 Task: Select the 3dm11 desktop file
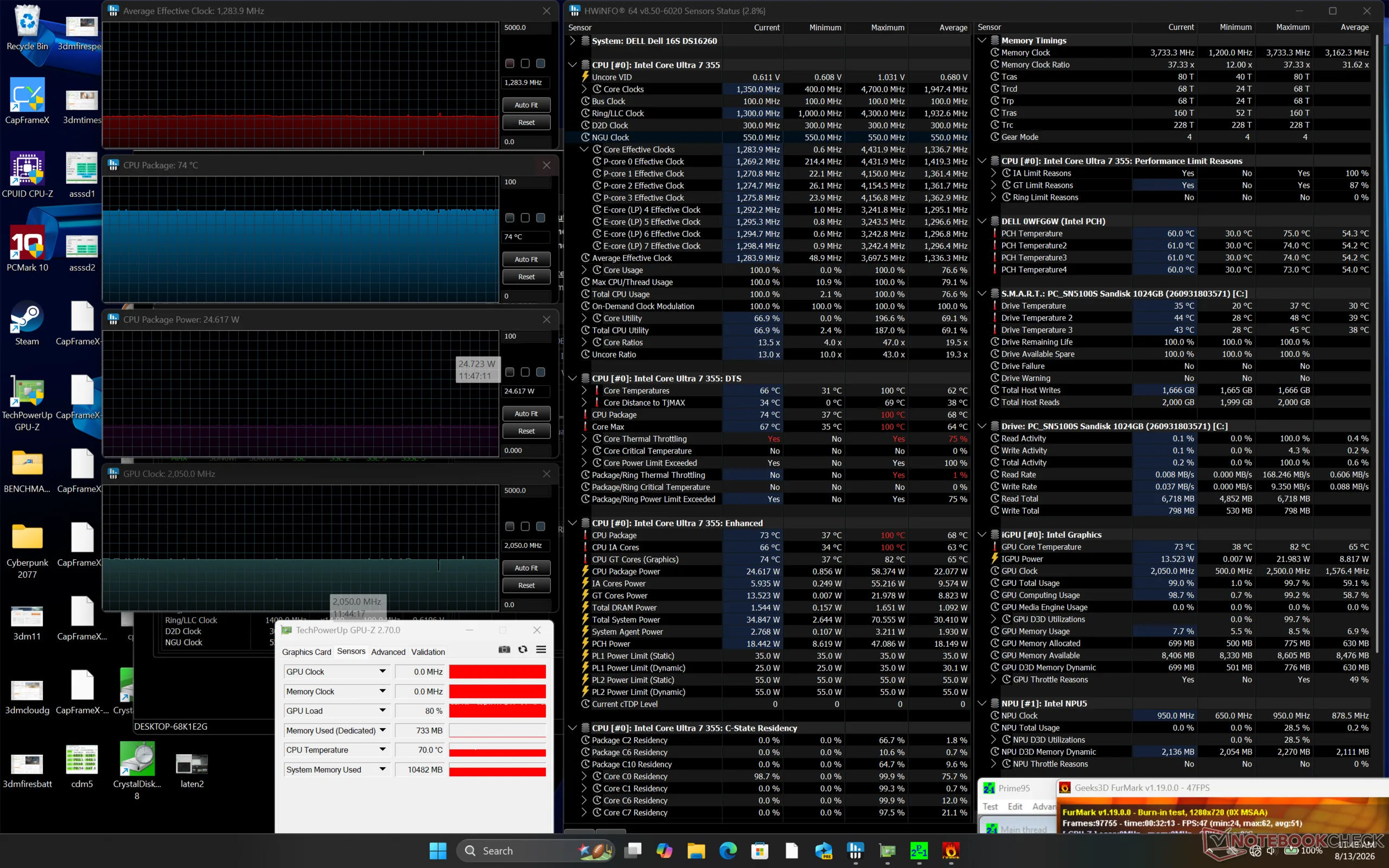coord(27,623)
